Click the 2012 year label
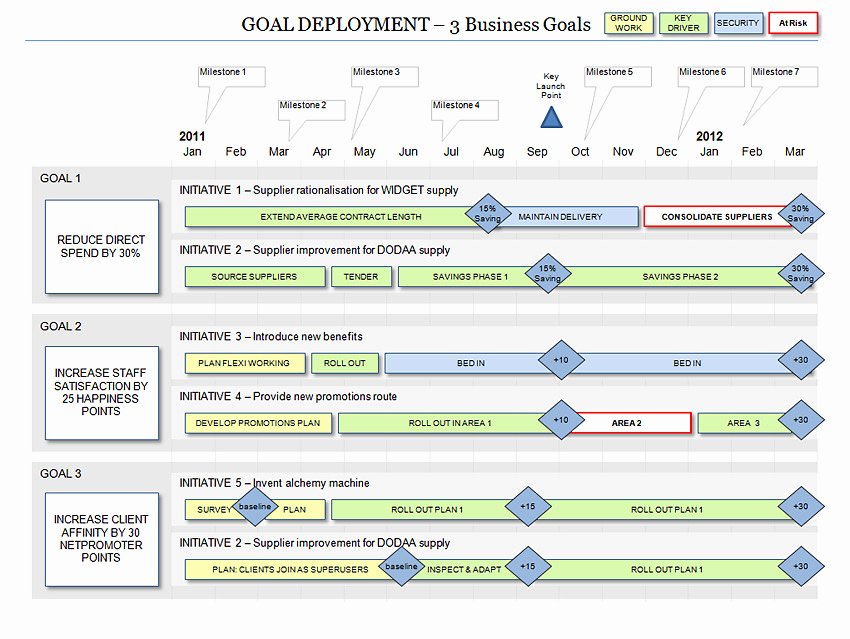This screenshot has width=850, height=639. (710, 136)
